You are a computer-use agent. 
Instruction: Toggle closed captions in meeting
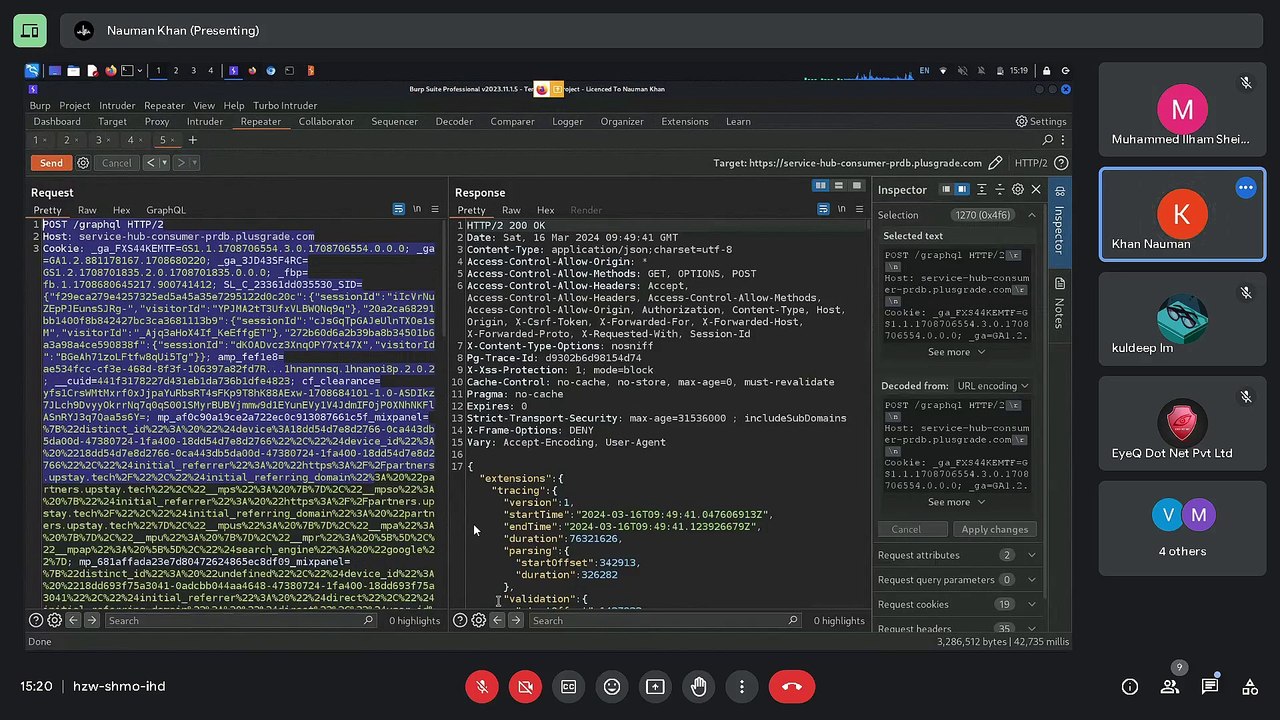point(568,686)
